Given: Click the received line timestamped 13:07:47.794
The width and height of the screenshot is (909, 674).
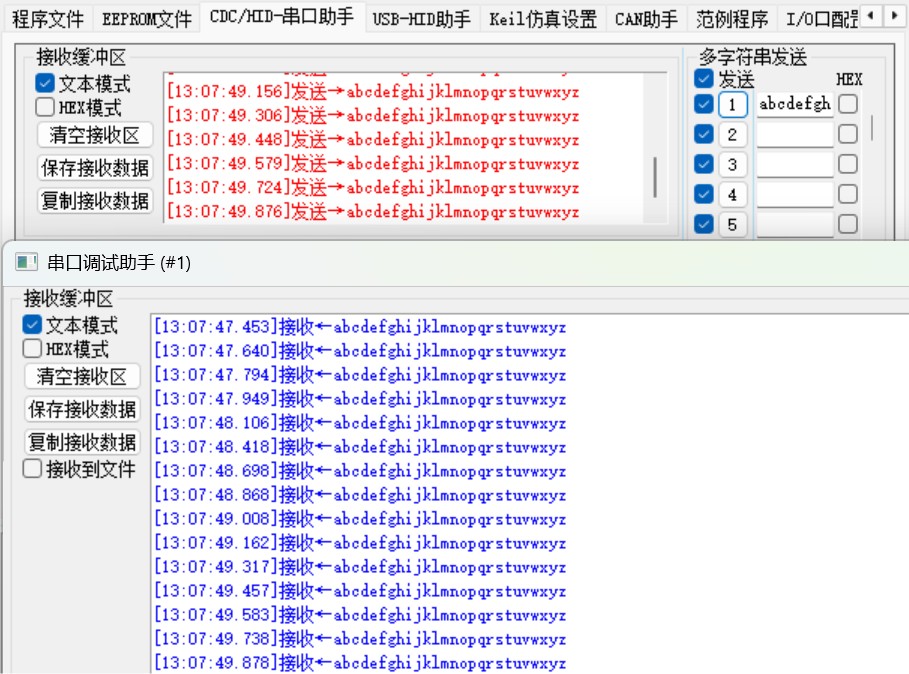Looking at the screenshot, I should coord(360,375).
